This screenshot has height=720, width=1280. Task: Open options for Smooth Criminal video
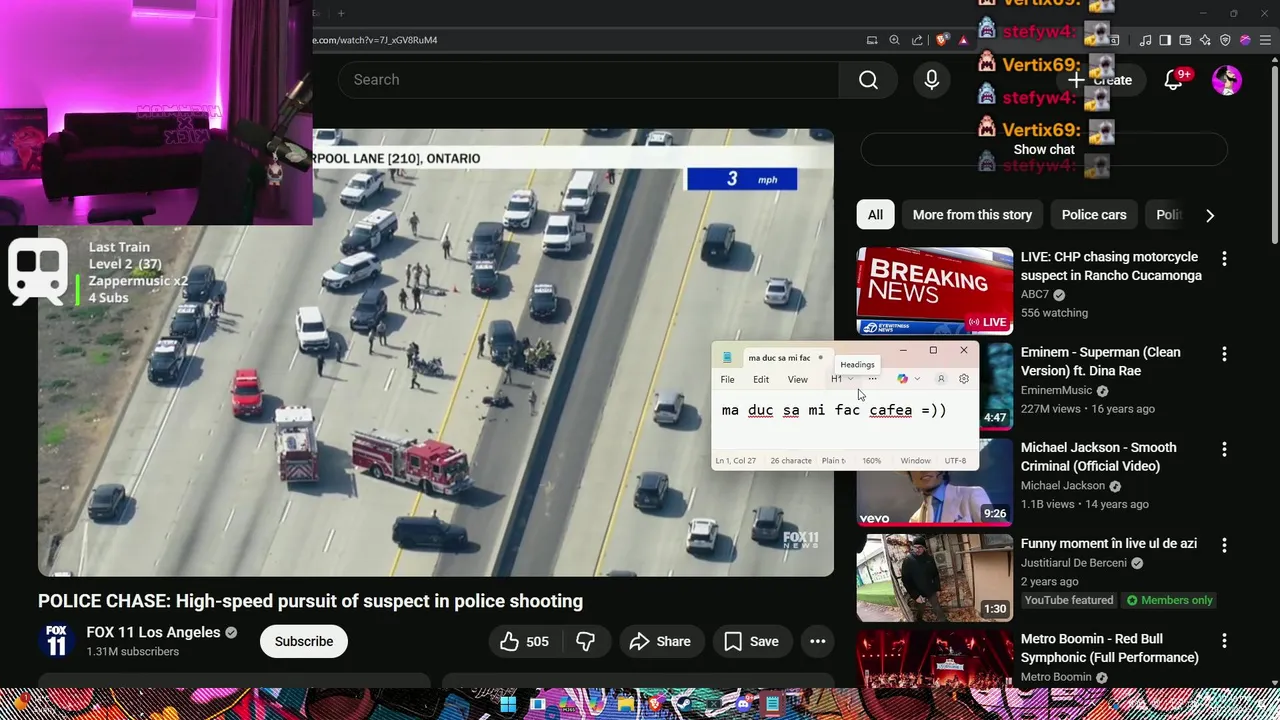(1224, 450)
